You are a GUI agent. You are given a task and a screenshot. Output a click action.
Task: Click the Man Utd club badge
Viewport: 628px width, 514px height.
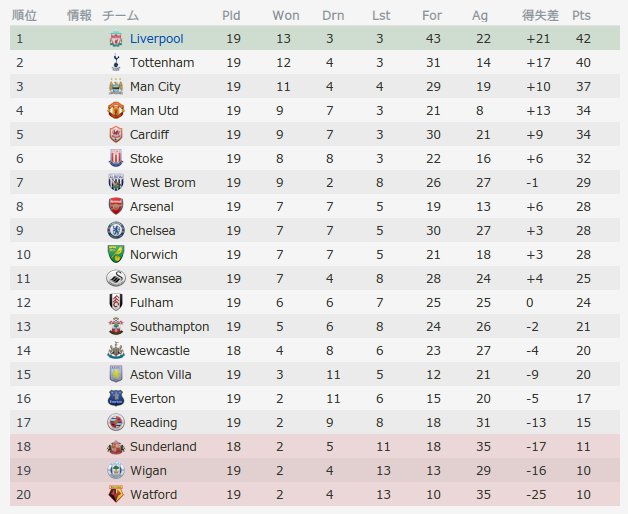(x=116, y=110)
